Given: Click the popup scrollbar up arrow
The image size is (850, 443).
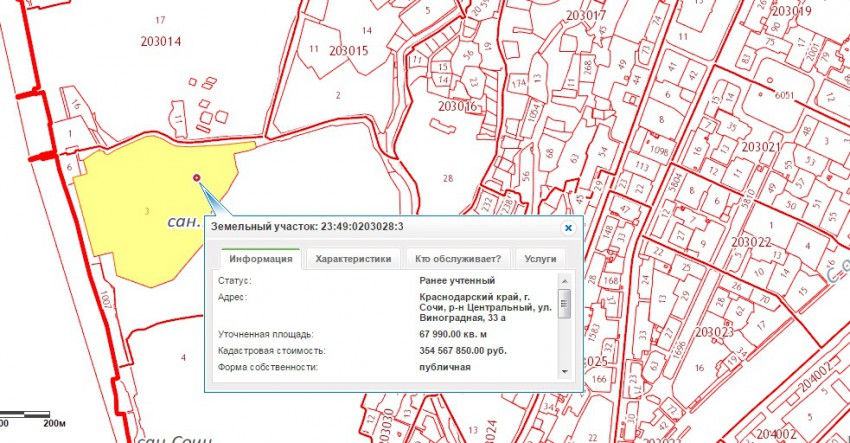Looking at the screenshot, I should [x=564, y=280].
